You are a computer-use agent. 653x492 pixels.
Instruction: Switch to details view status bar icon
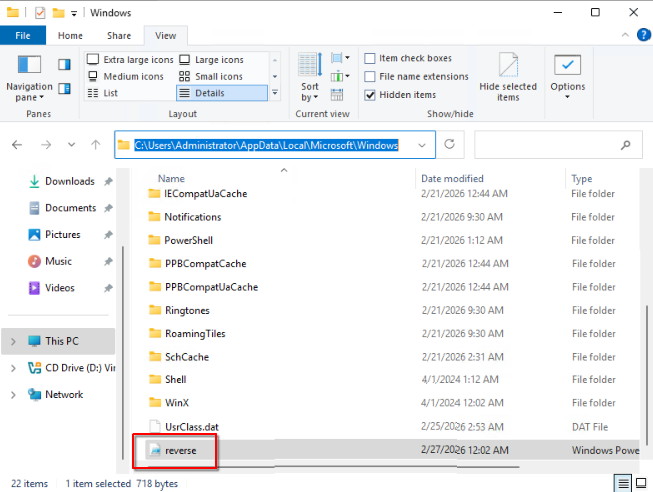(623, 483)
